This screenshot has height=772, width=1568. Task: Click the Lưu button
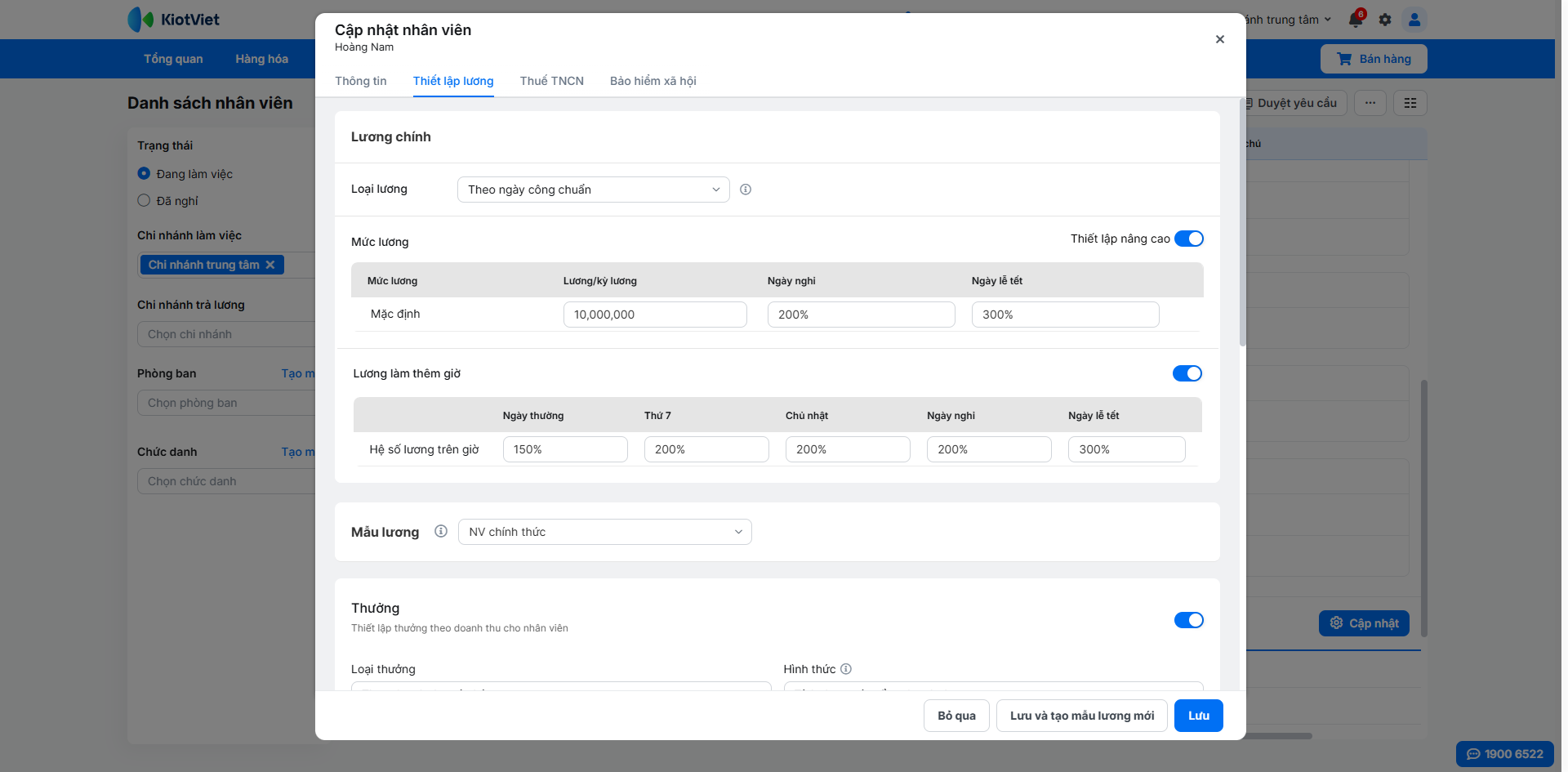click(x=1199, y=716)
